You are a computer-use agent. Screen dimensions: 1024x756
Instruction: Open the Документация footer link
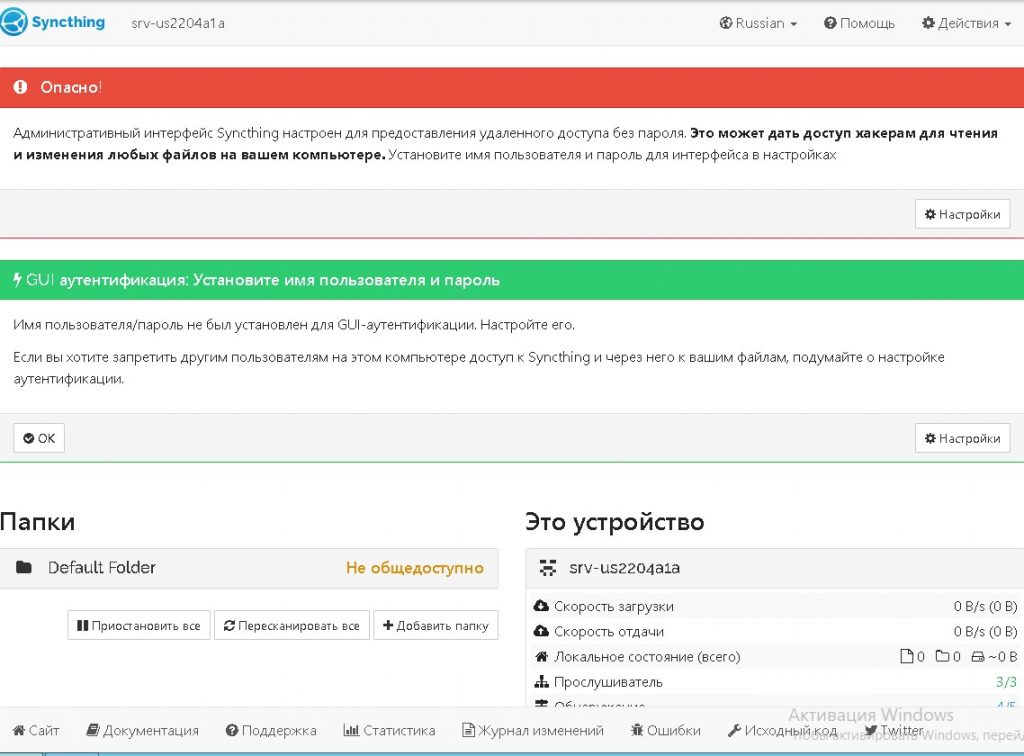(142, 731)
